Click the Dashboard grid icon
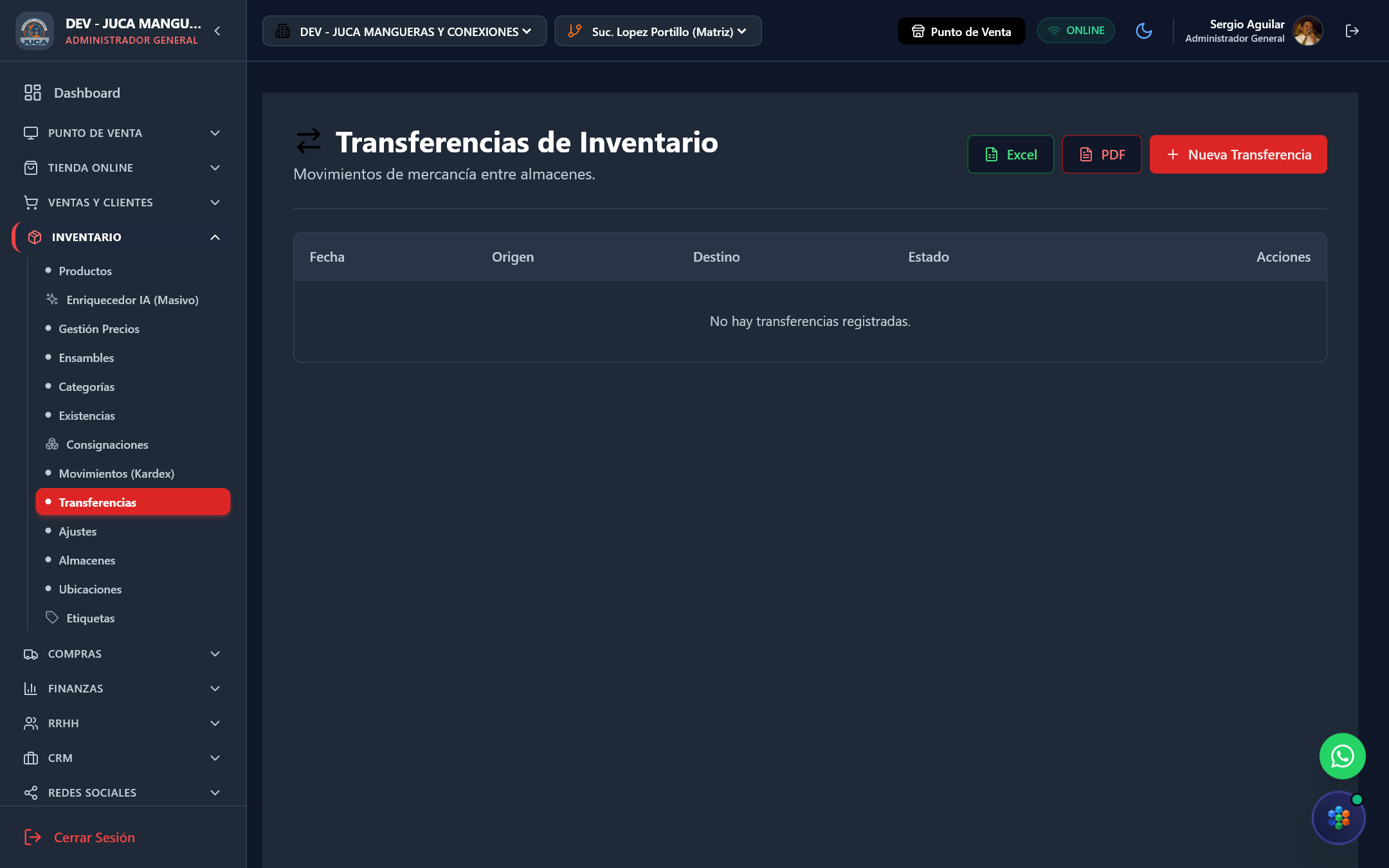The height and width of the screenshot is (868, 1389). (33, 93)
